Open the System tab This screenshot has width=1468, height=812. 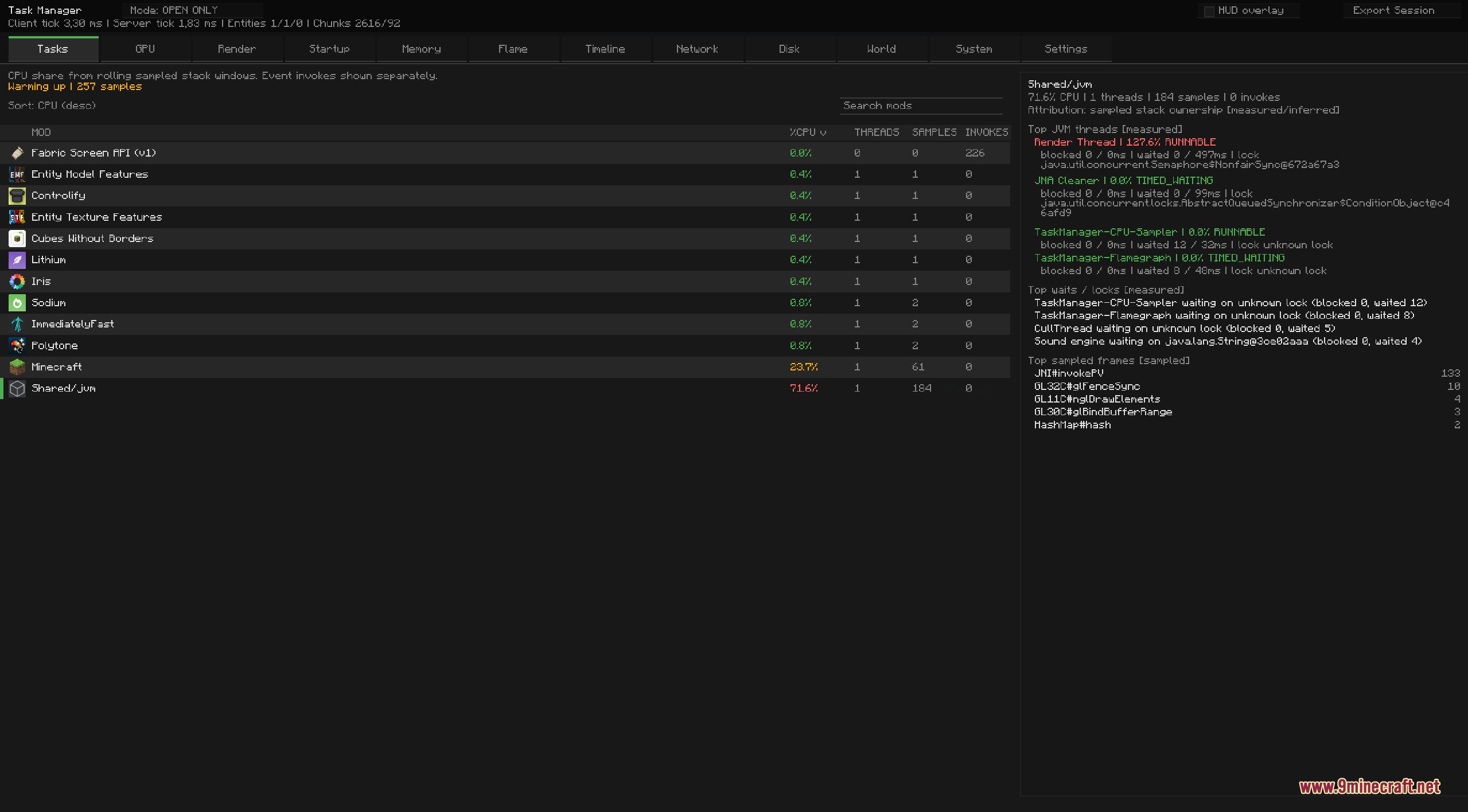(974, 49)
